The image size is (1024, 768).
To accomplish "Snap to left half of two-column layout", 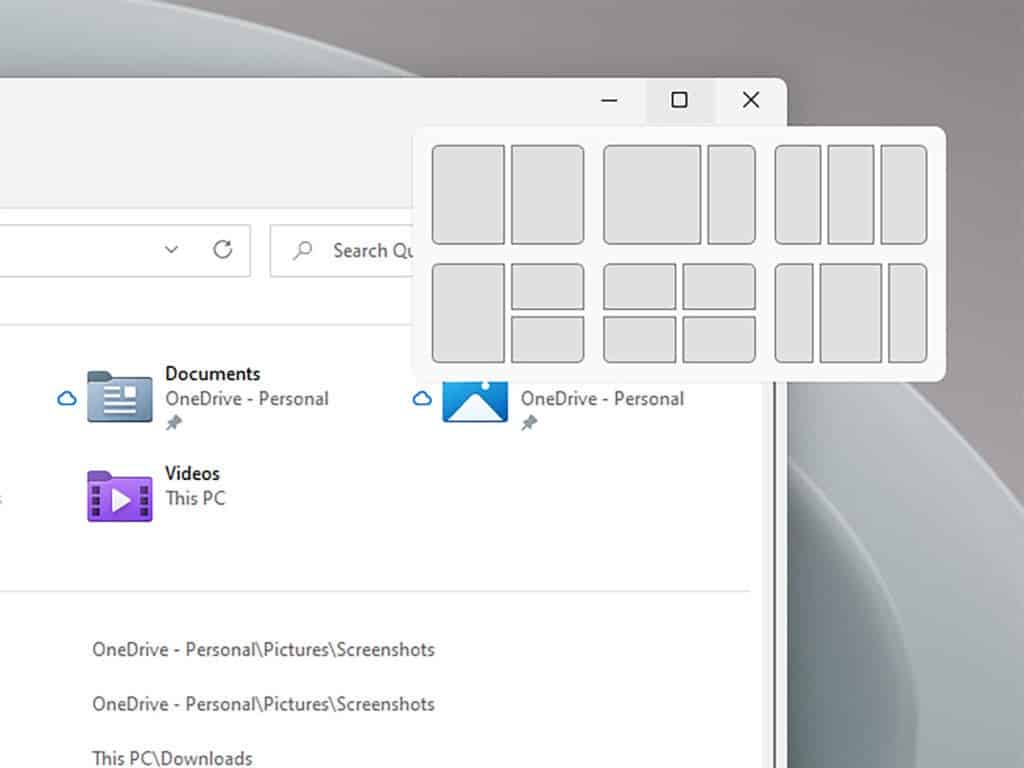I will [468, 194].
